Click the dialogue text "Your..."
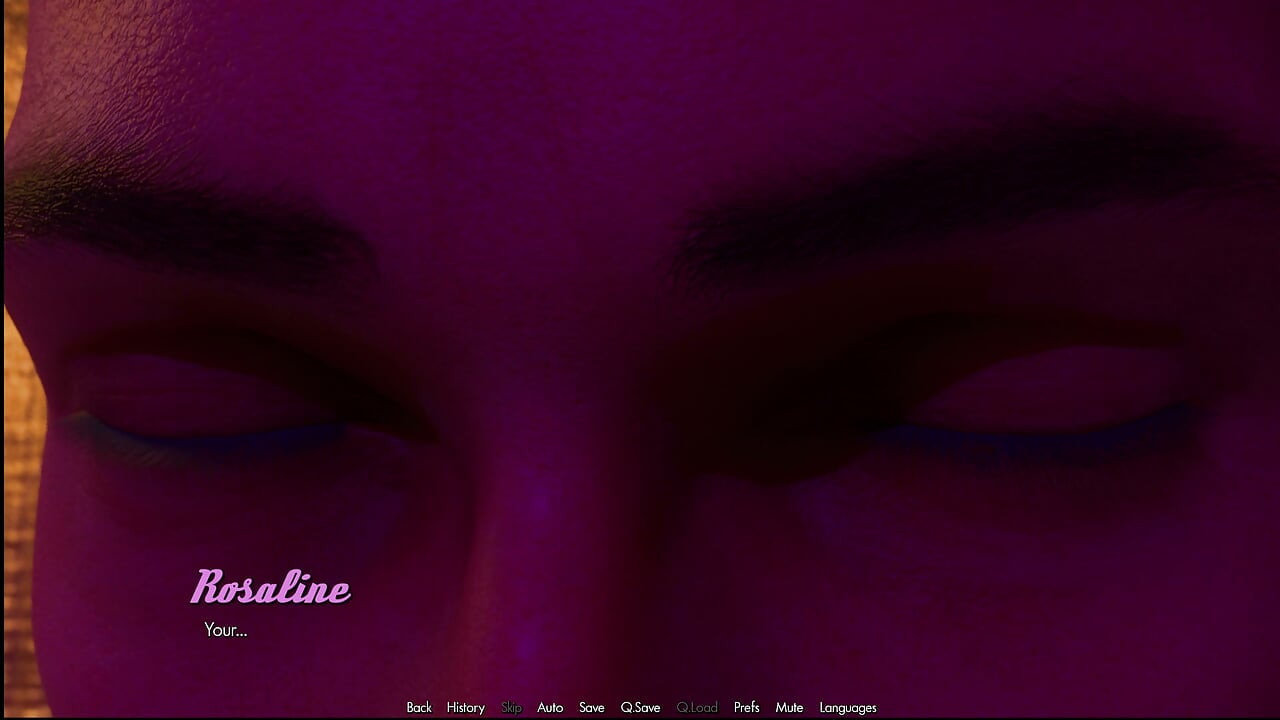1280x720 pixels. (x=225, y=630)
